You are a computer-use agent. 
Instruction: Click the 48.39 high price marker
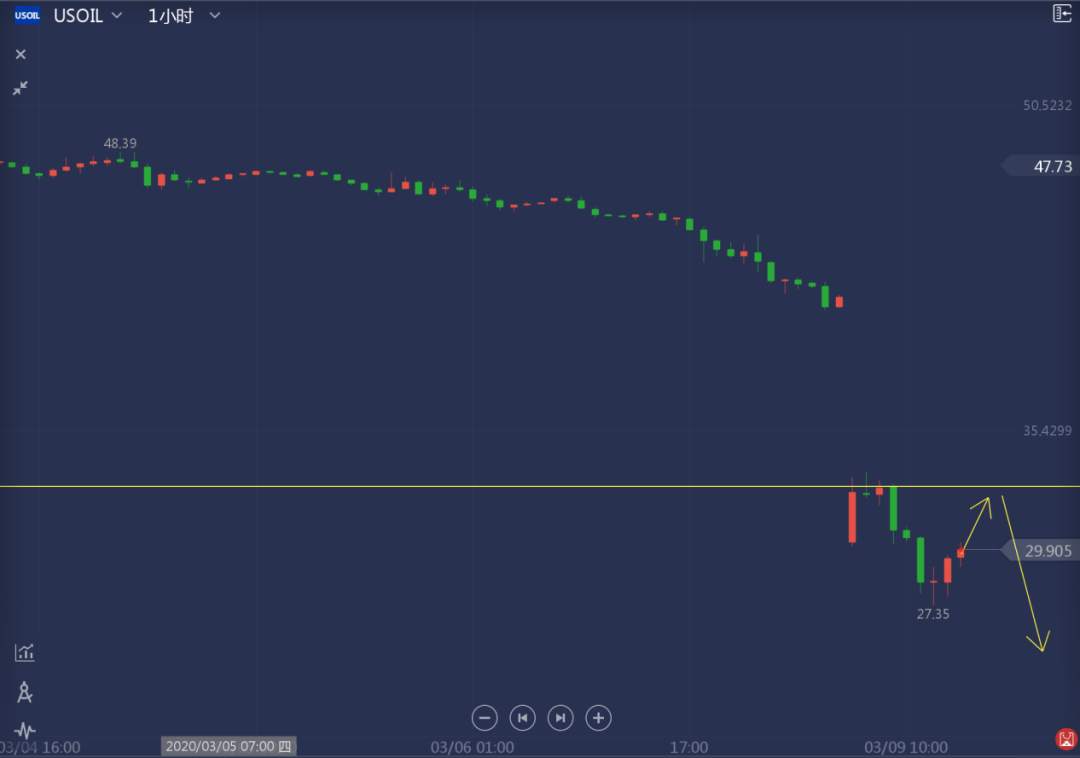click(120, 143)
